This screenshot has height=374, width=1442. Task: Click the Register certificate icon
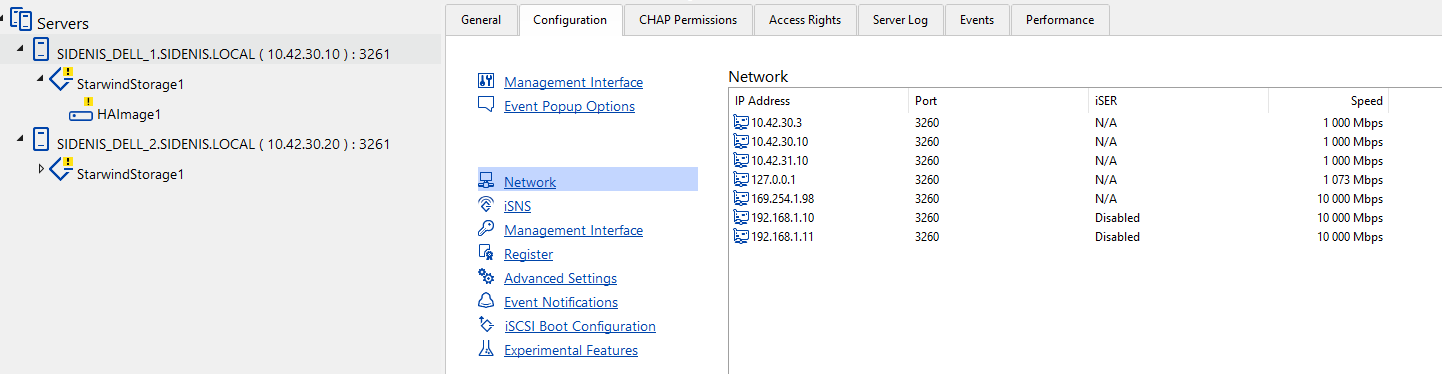[x=486, y=253]
